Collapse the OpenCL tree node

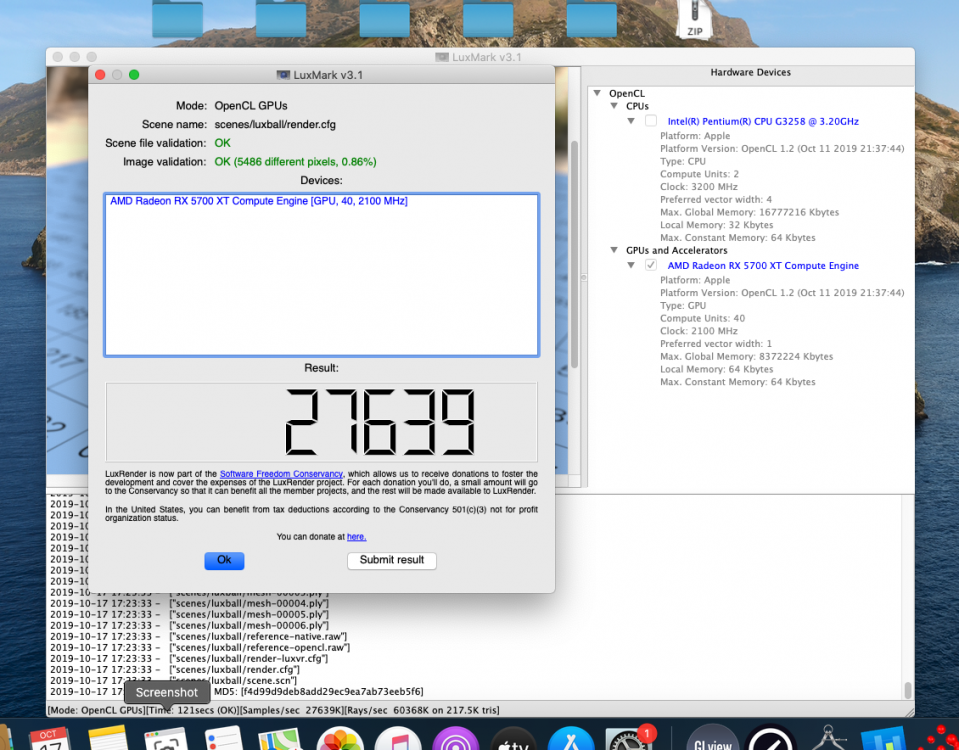point(597,93)
